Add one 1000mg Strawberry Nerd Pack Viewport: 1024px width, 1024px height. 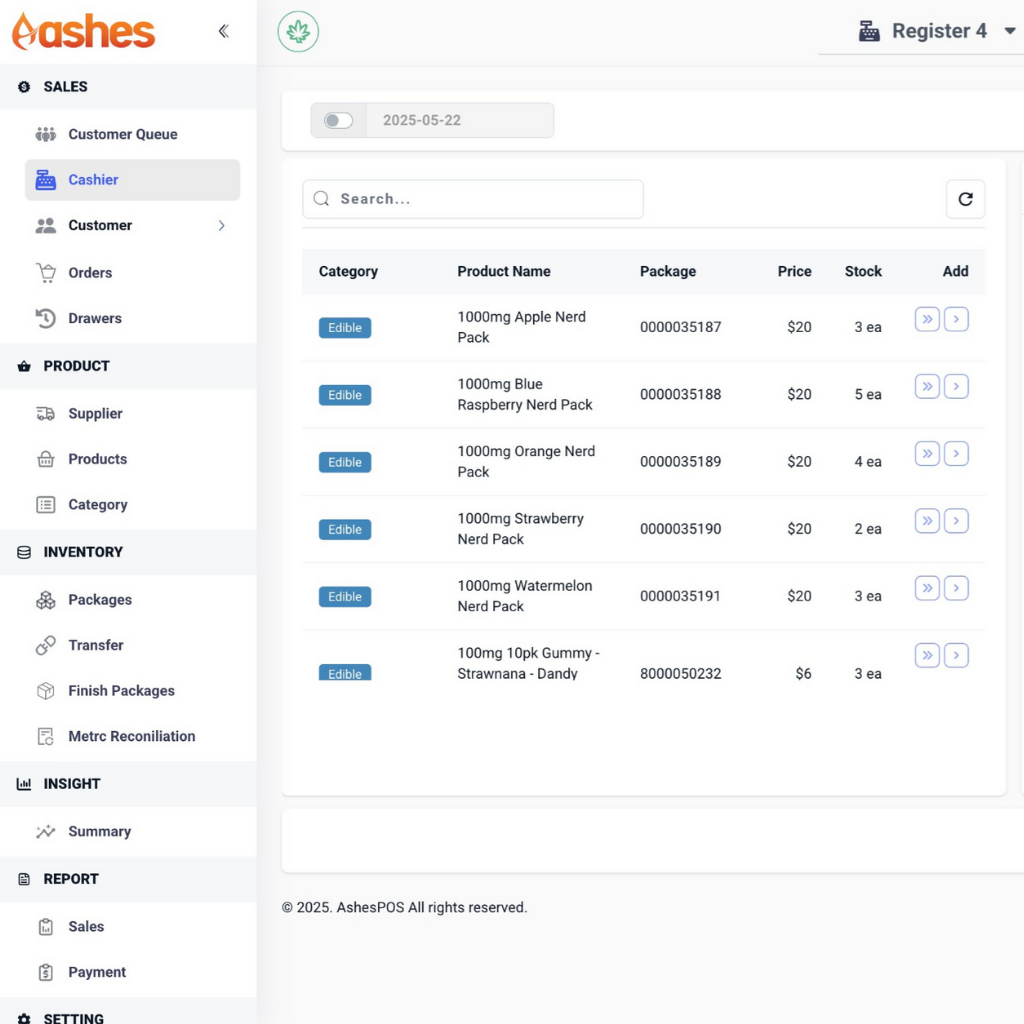pos(956,521)
